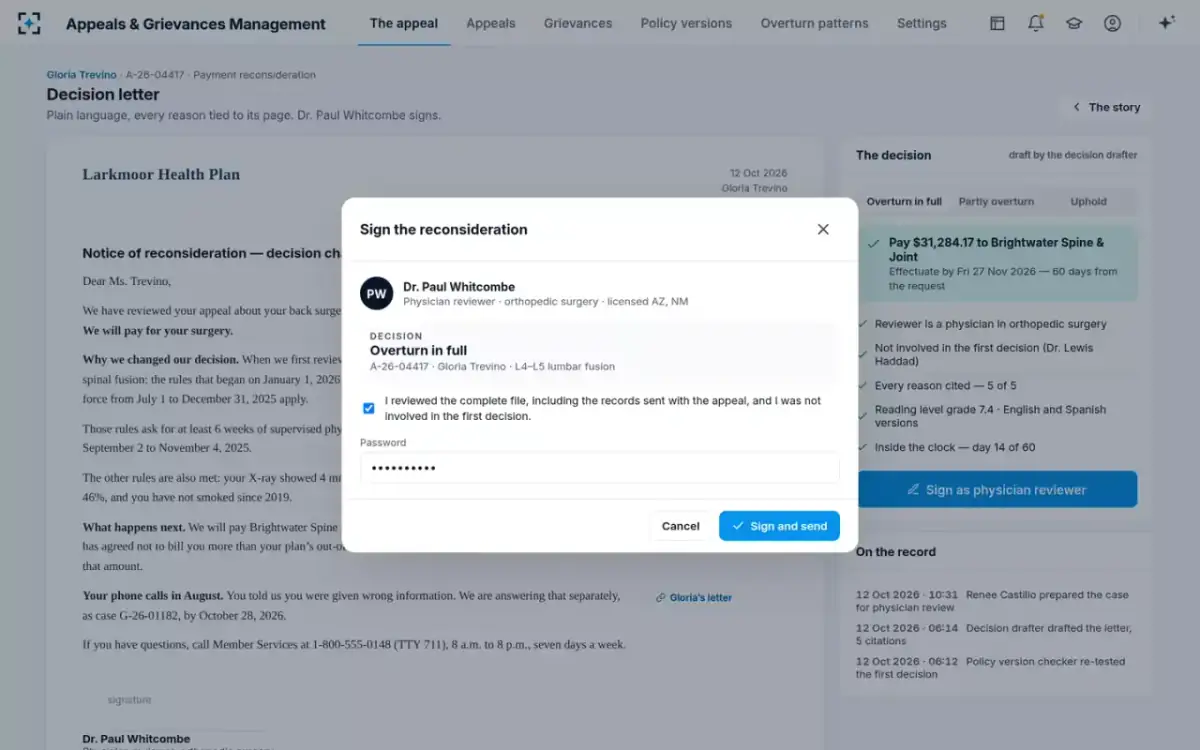Go back to The story
1200x750 pixels.
coord(1106,107)
